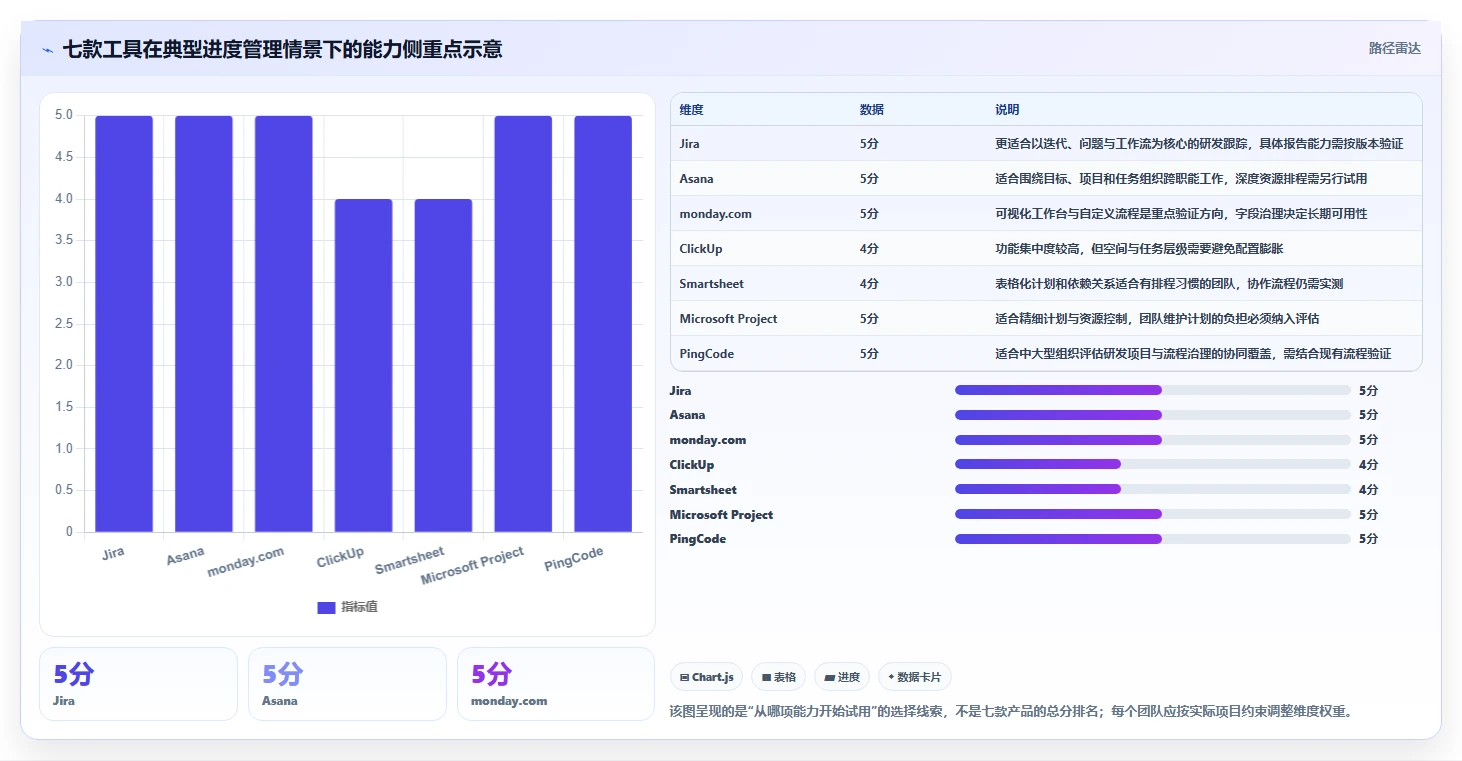The height and width of the screenshot is (761, 1462).
Task: Click the ClickUp bar in the chart
Action: pos(364,366)
